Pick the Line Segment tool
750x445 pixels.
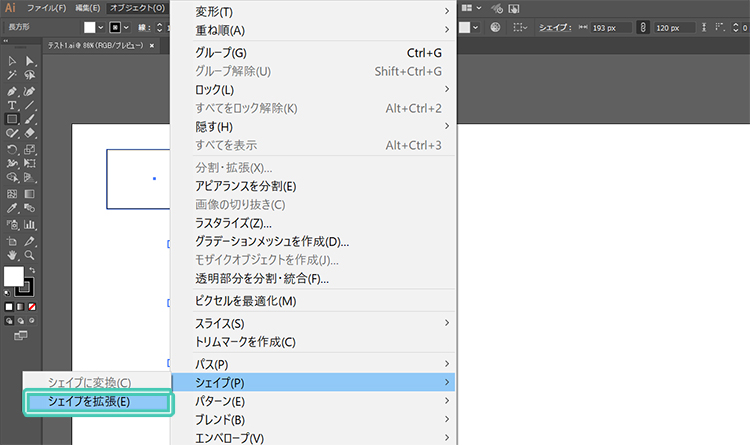[x=30, y=105]
